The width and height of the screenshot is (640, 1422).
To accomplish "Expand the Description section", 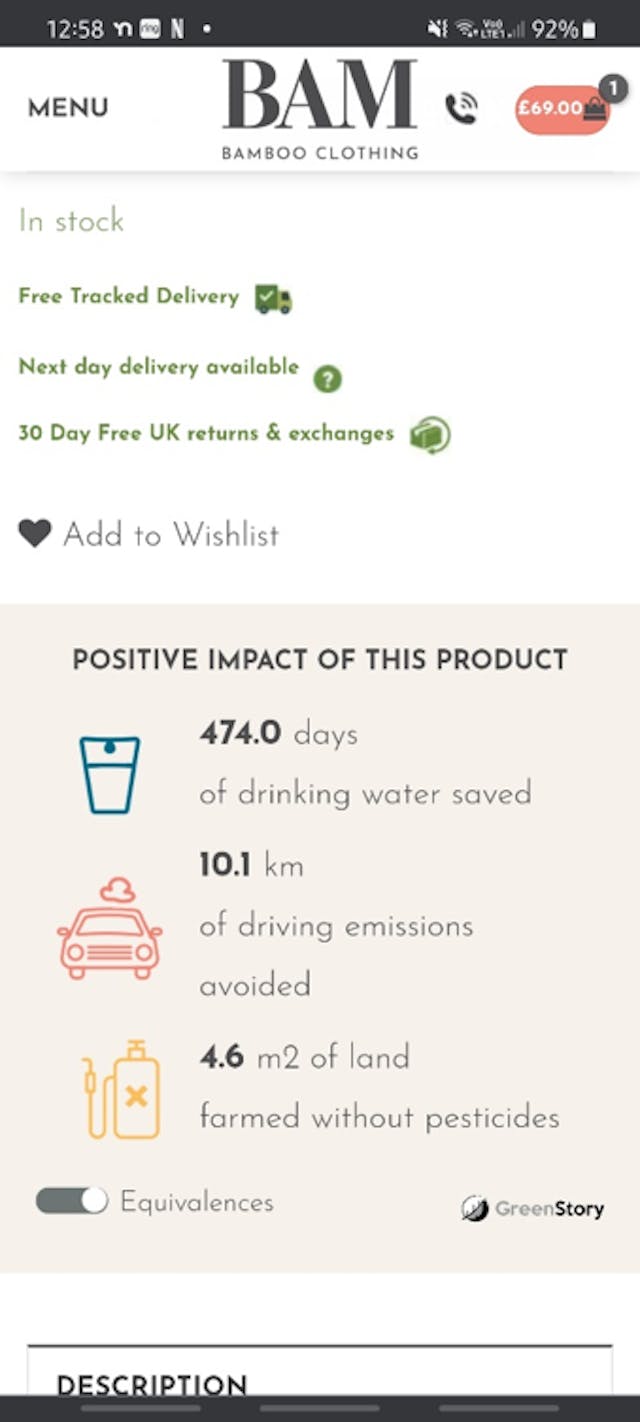I will (152, 1383).
